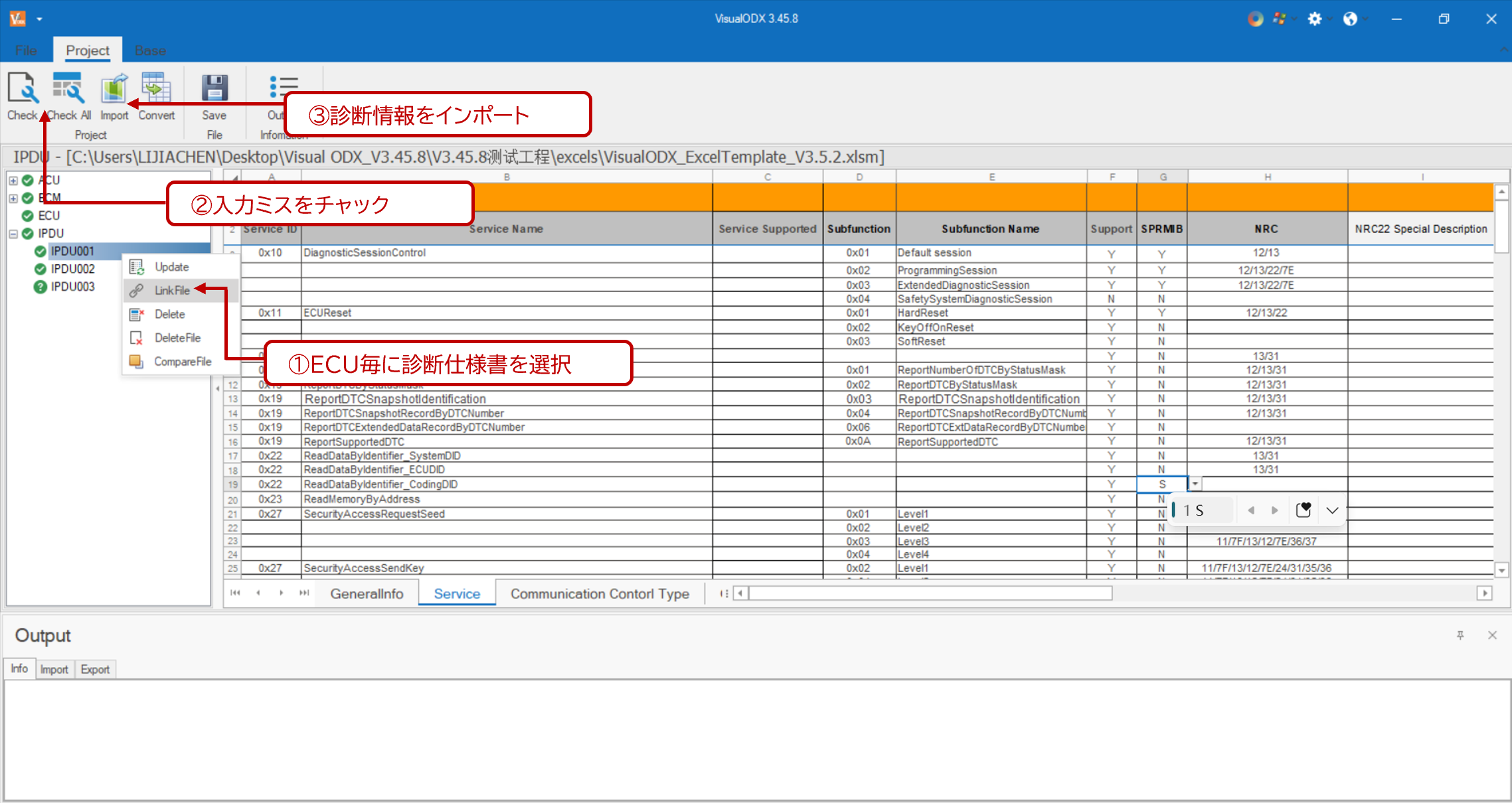Image resolution: width=1512 pixels, height=803 pixels.
Task: Click the NRC column header cell
Action: coord(1267,229)
